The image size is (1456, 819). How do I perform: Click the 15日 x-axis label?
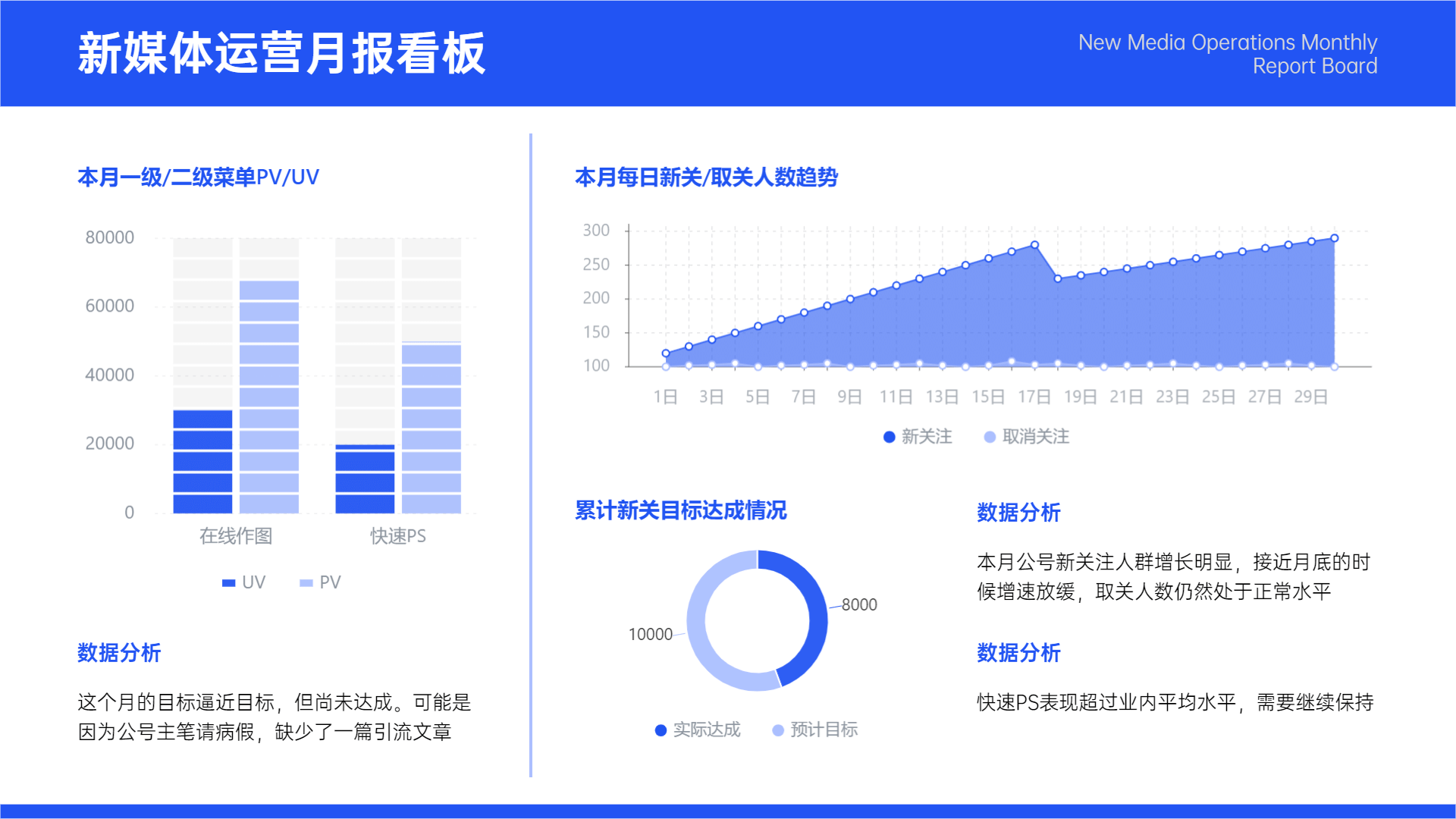988,397
